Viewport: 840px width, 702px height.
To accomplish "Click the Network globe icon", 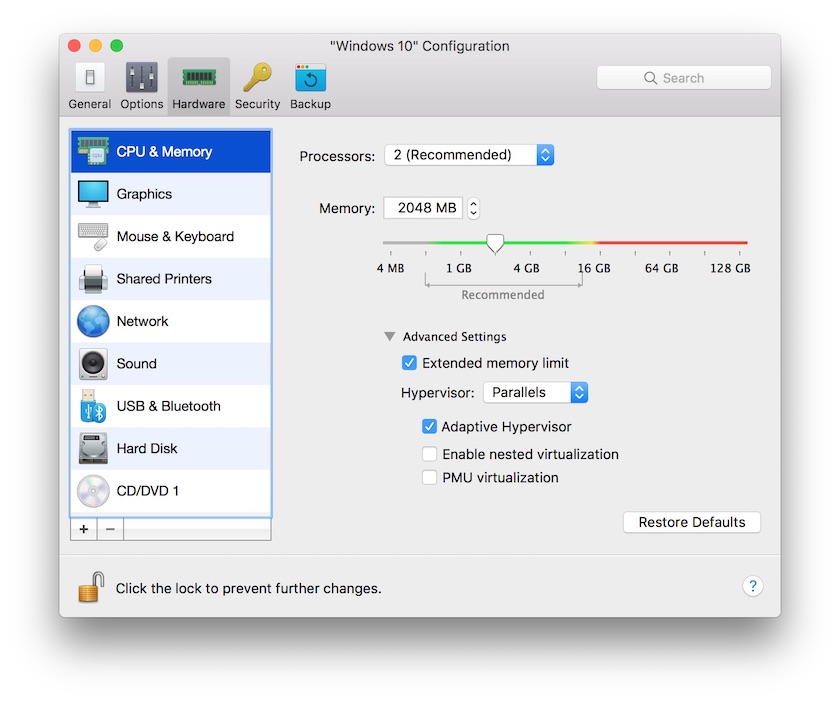I will (93, 321).
